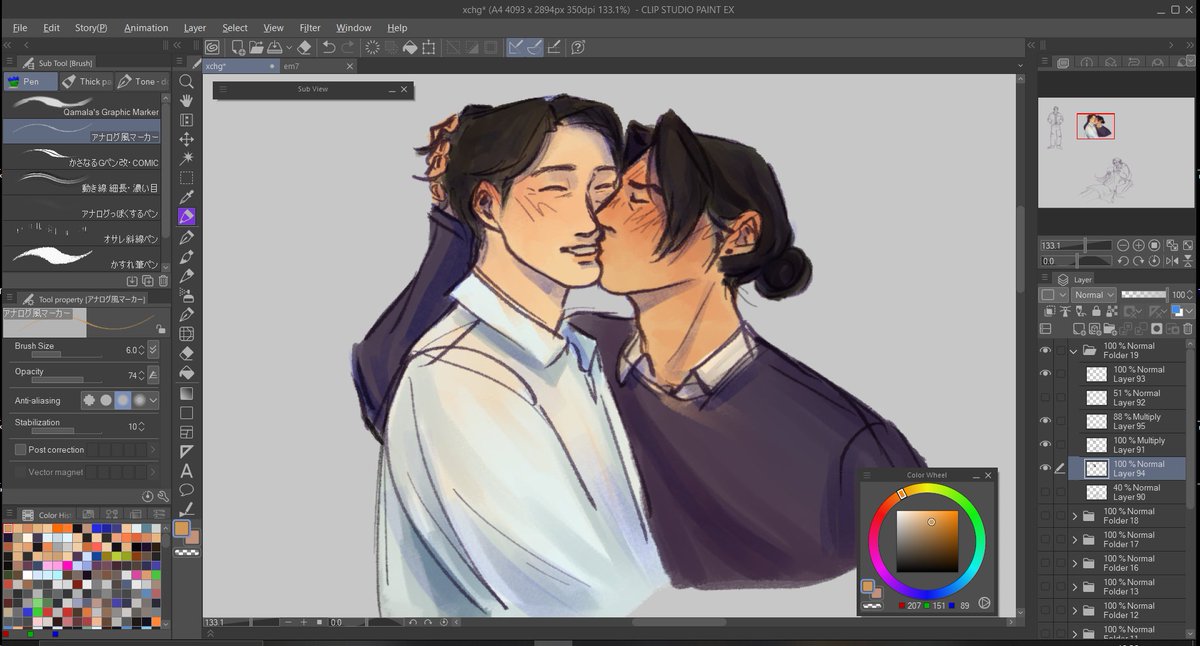The width and height of the screenshot is (1200, 646).
Task: Expand Folder 12 in the layer list
Action: click(x=1074, y=610)
